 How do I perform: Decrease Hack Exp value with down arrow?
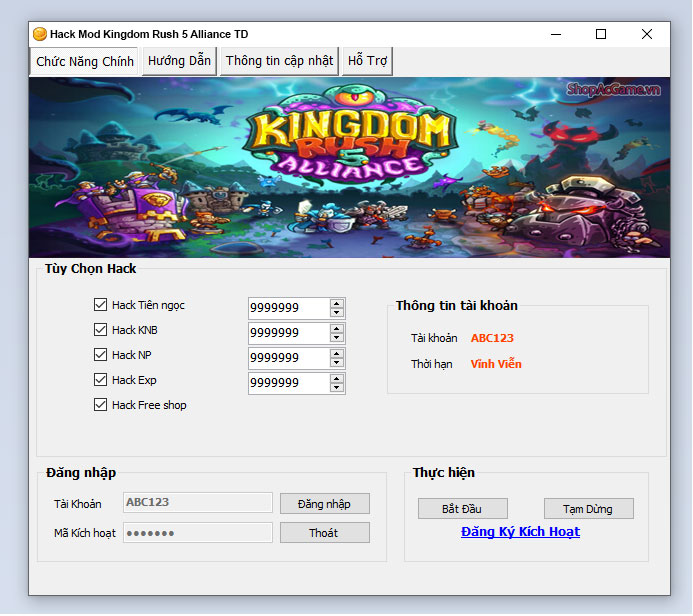(x=337, y=388)
